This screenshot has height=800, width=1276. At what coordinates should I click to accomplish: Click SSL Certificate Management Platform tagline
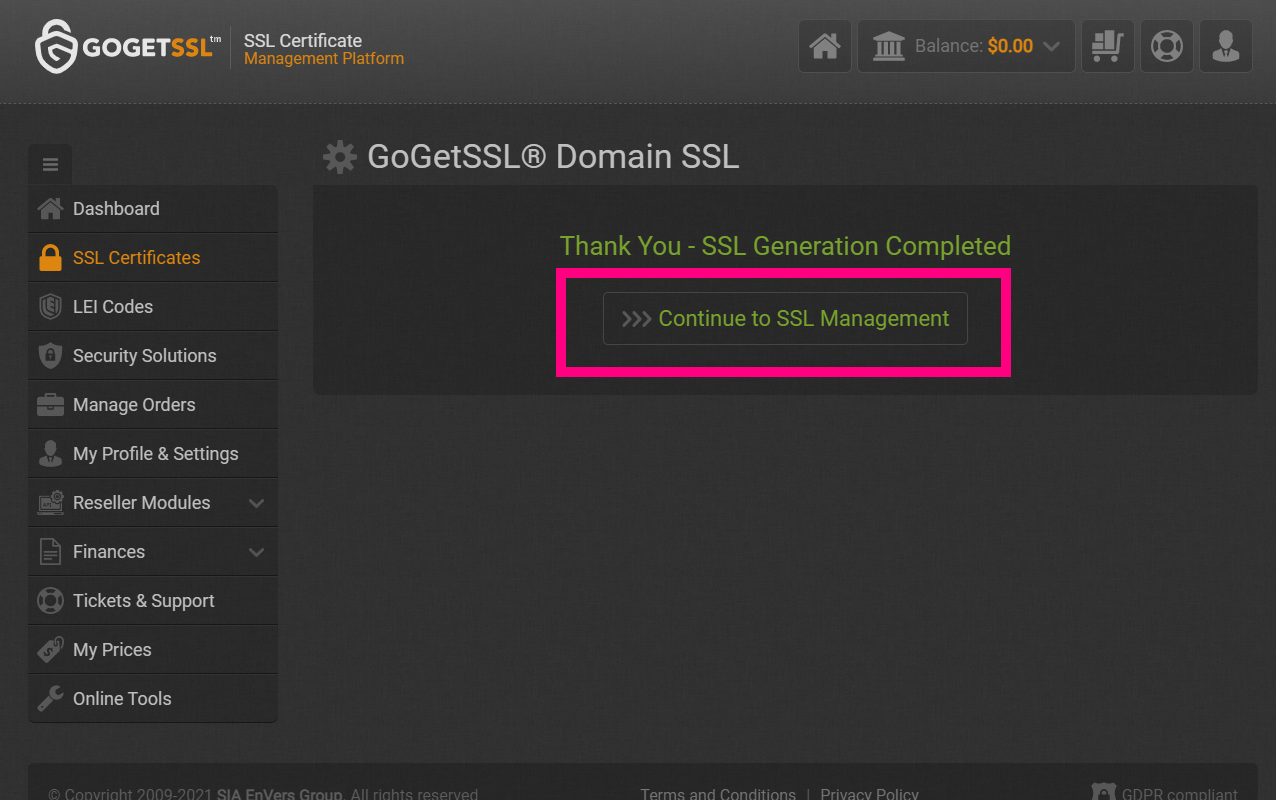coord(324,49)
